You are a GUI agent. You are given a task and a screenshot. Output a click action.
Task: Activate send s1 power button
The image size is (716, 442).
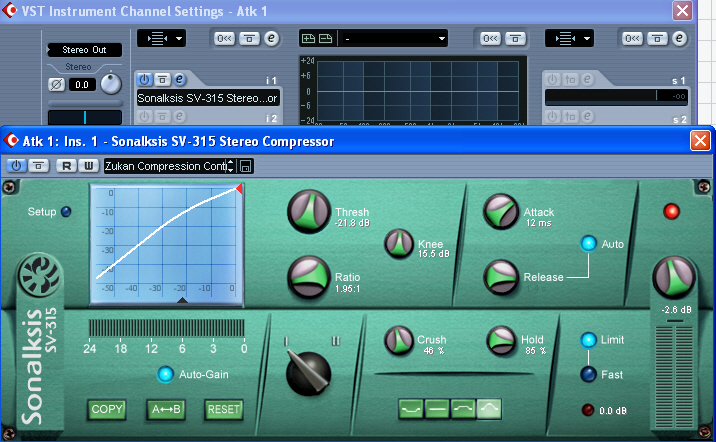tap(553, 79)
